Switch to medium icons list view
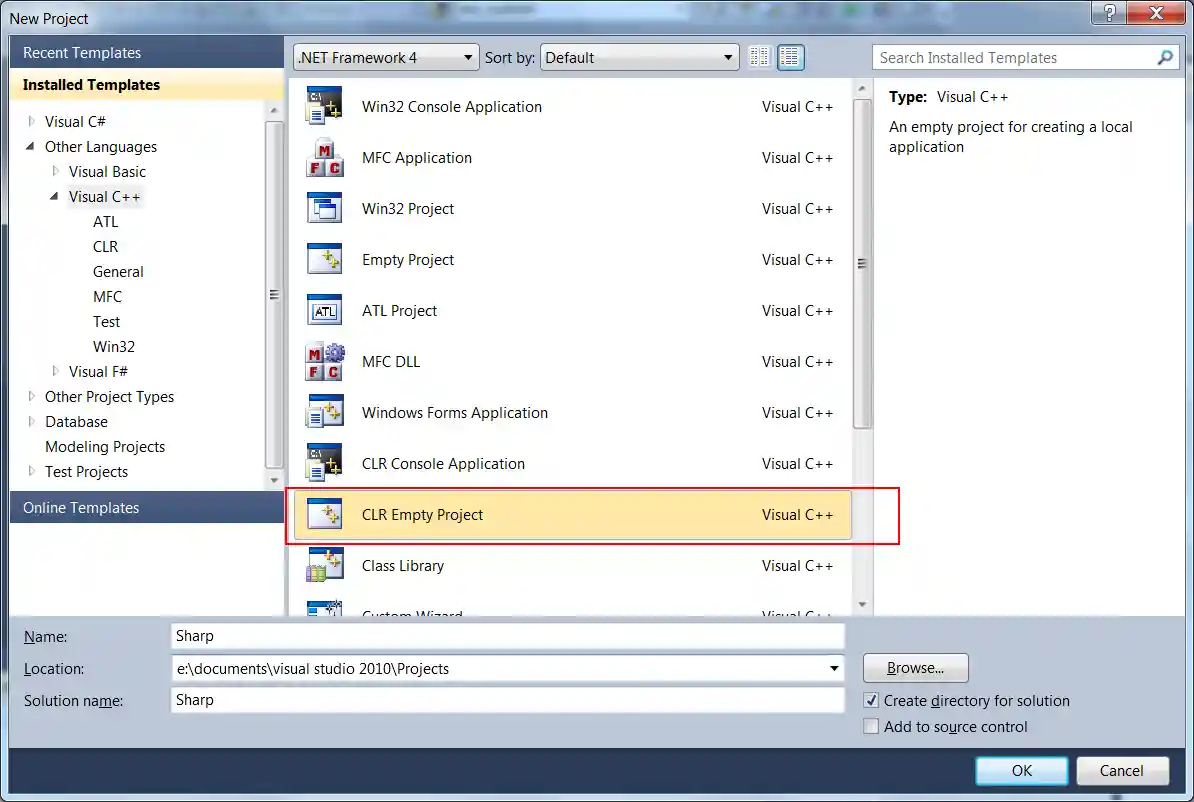Viewport: 1194px width, 802px height. (790, 57)
